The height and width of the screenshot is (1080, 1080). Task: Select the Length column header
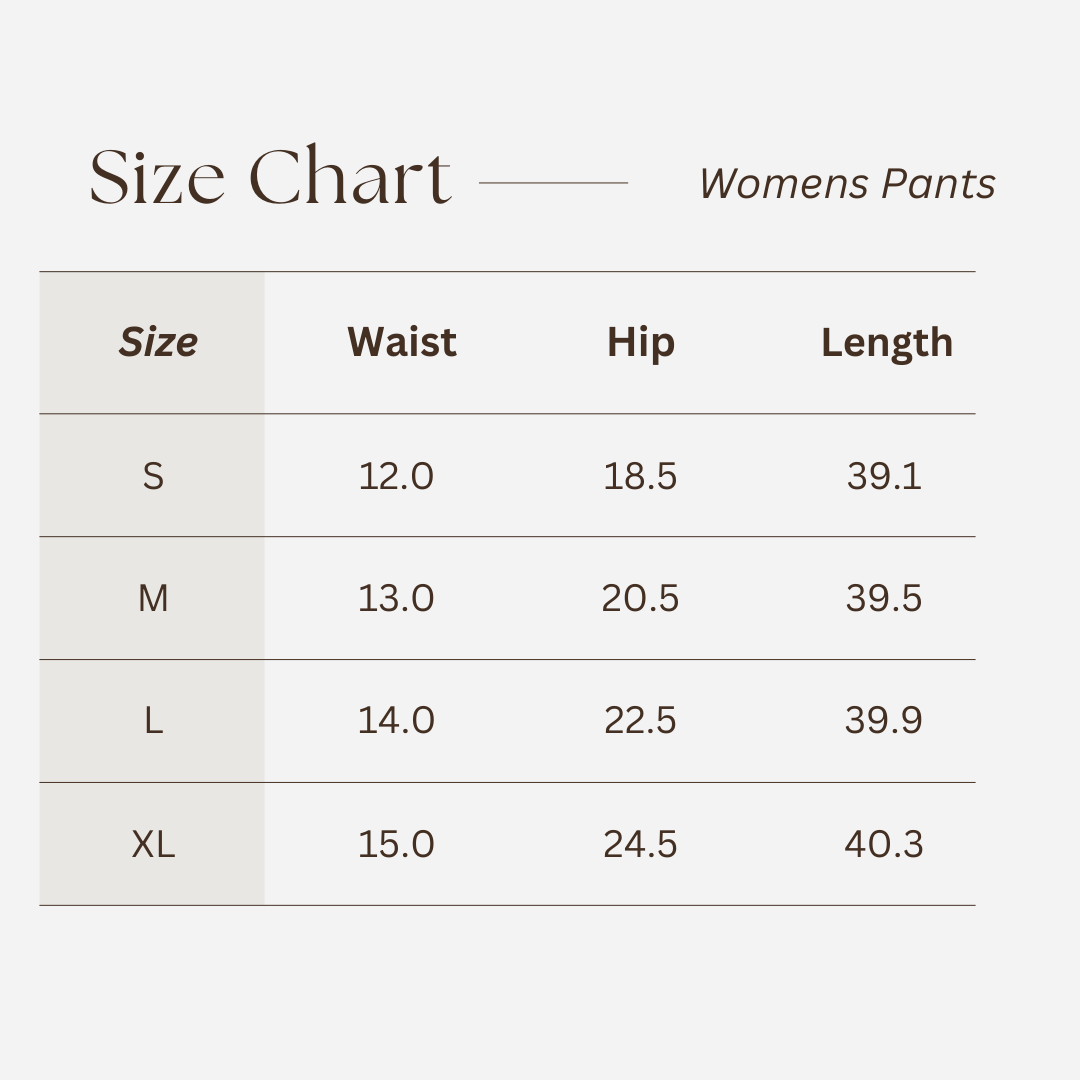coord(886,343)
